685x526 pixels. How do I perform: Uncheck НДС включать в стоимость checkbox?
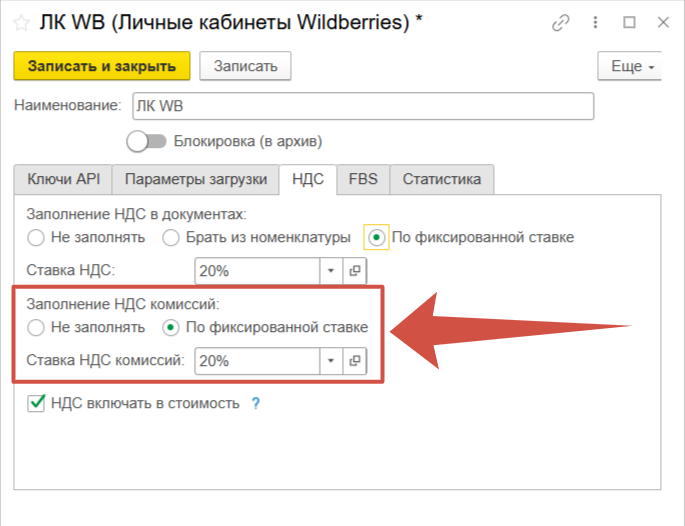[x=37, y=403]
